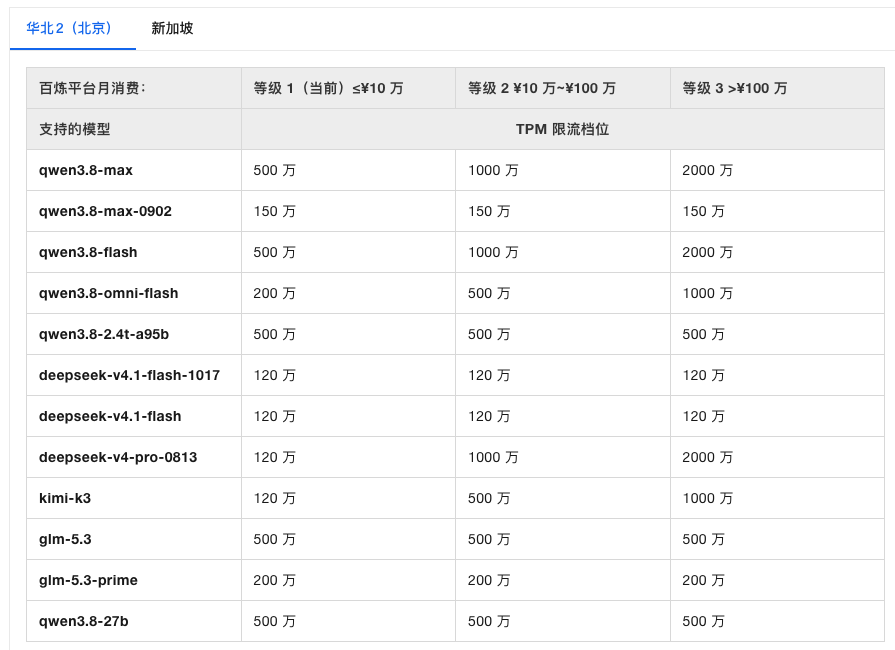
Task: Click the 等级 2 ¥10 万~¥100 万 header
Action: point(542,88)
